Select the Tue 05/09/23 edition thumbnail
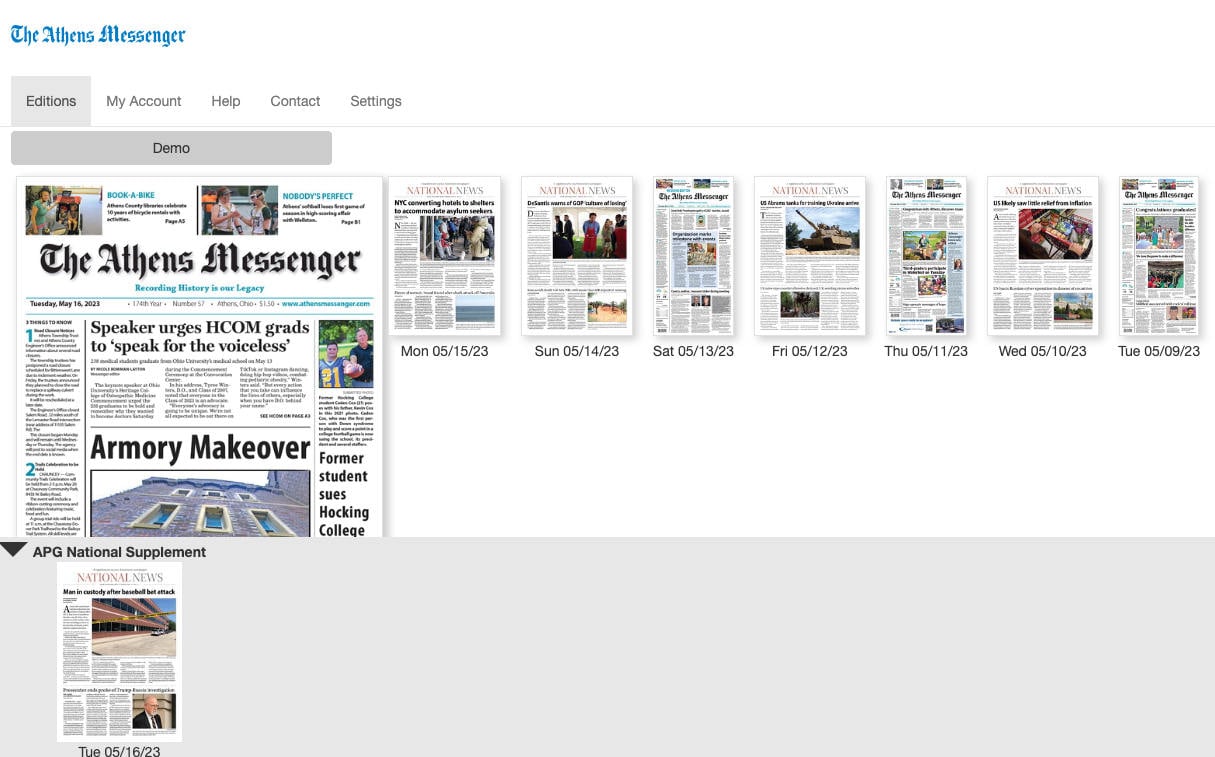The width and height of the screenshot is (1215, 757). click(x=1158, y=256)
